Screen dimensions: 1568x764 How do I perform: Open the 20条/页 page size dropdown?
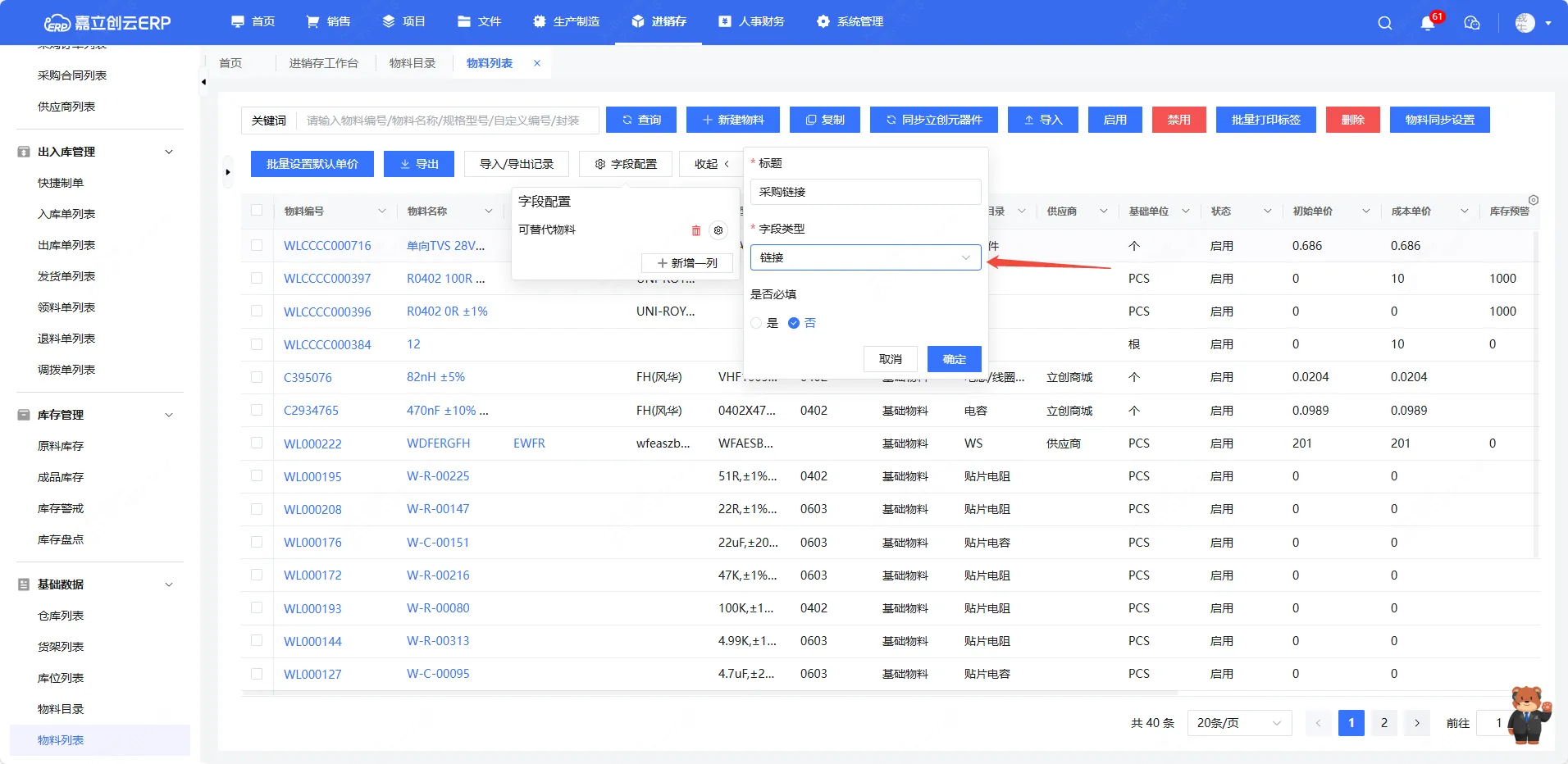click(x=1238, y=723)
